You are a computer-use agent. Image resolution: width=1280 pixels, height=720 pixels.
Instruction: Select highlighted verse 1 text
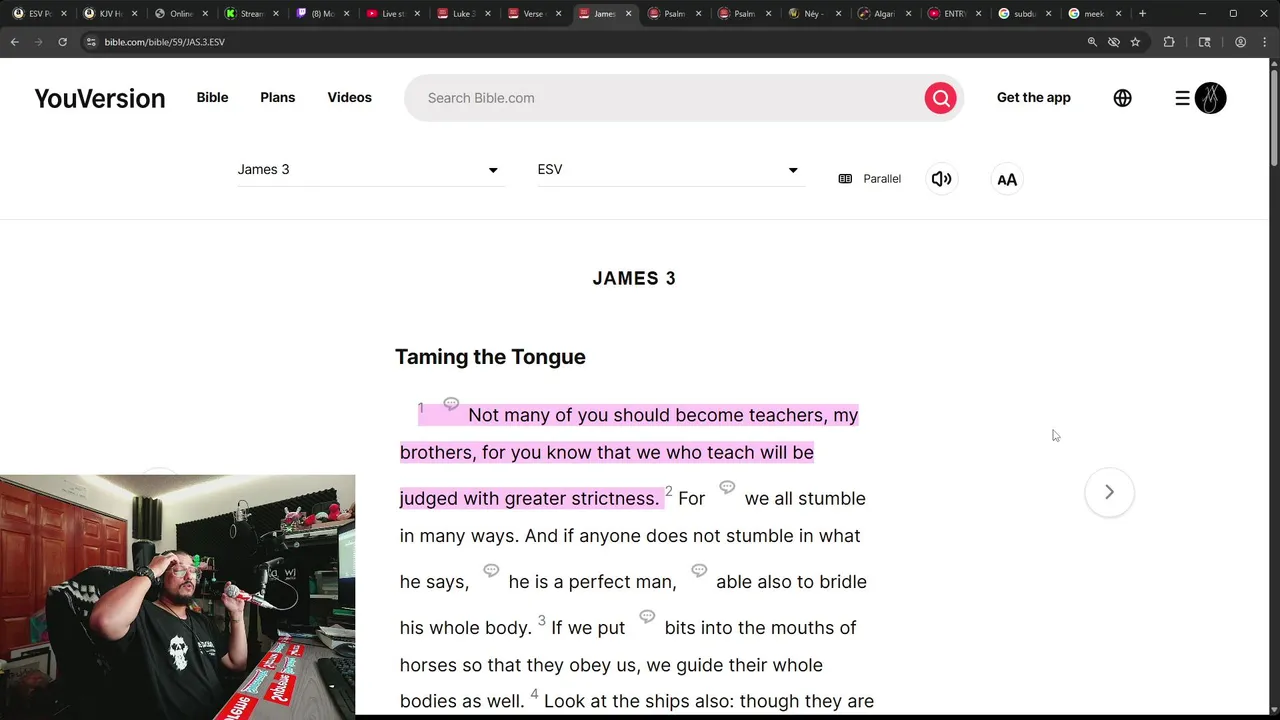click(630, 452)
